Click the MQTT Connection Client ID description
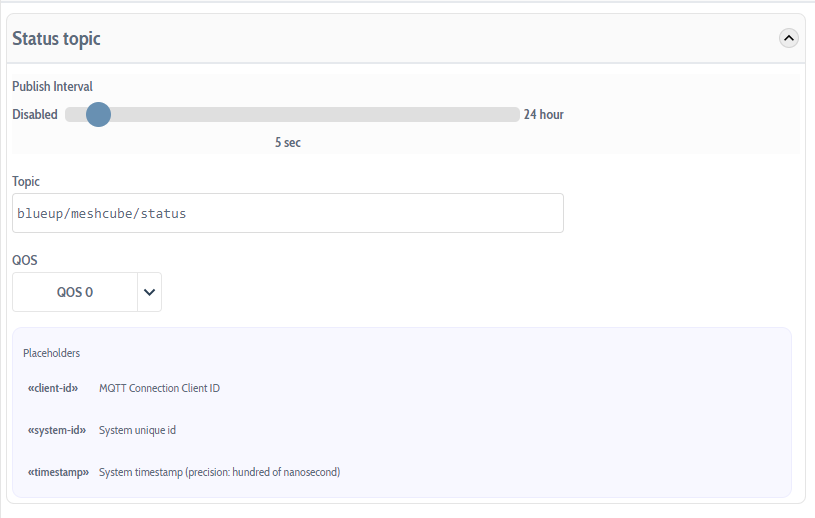The width and height of the screenshot is (815, 518). pyautogui.click(x=159, y=388)
